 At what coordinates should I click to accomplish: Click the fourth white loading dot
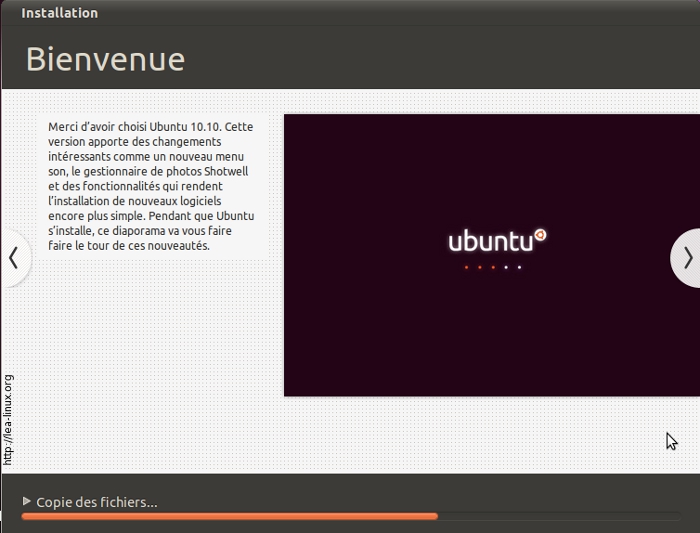point(506,267)
